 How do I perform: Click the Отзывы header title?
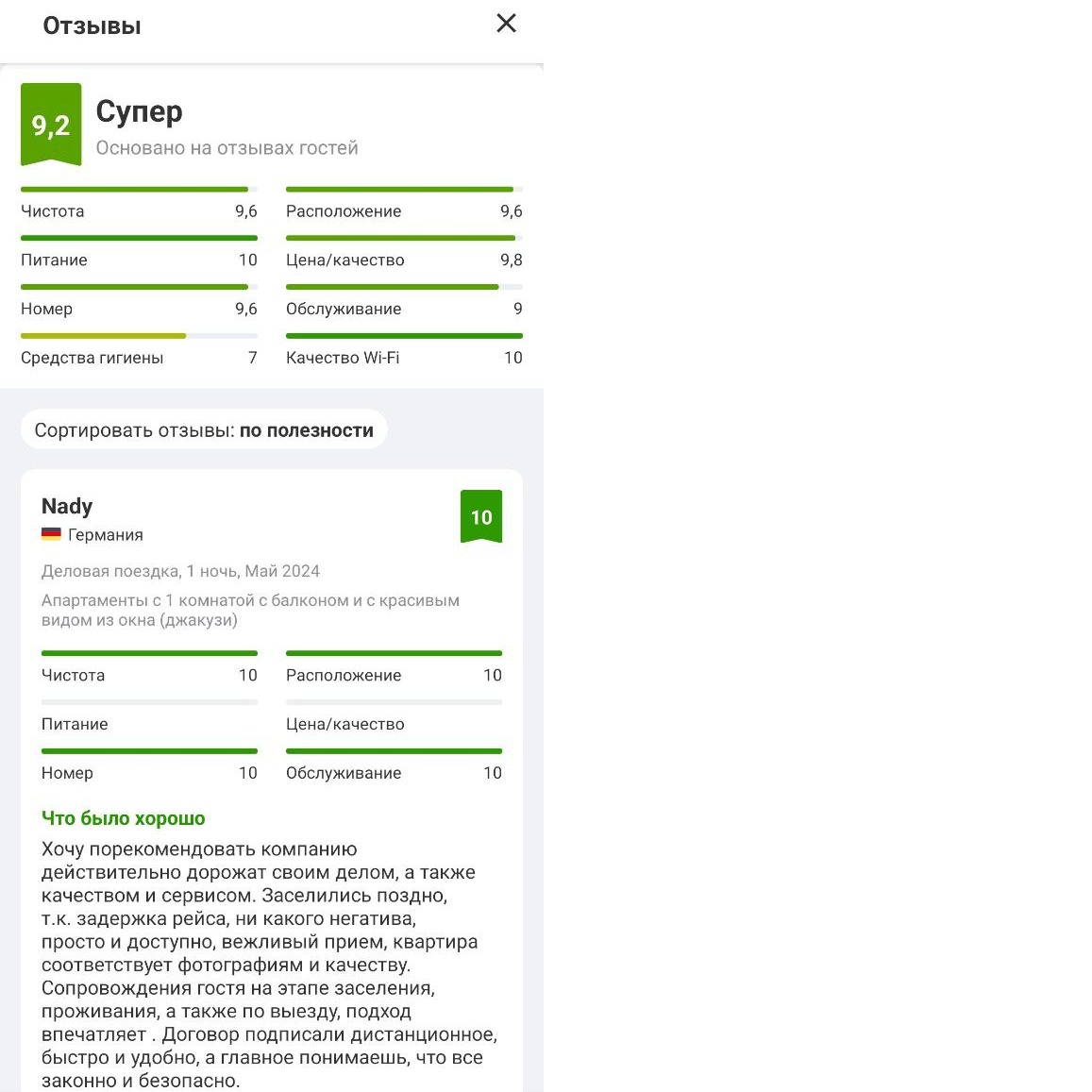pyautogui.click(x=92, y=25)
